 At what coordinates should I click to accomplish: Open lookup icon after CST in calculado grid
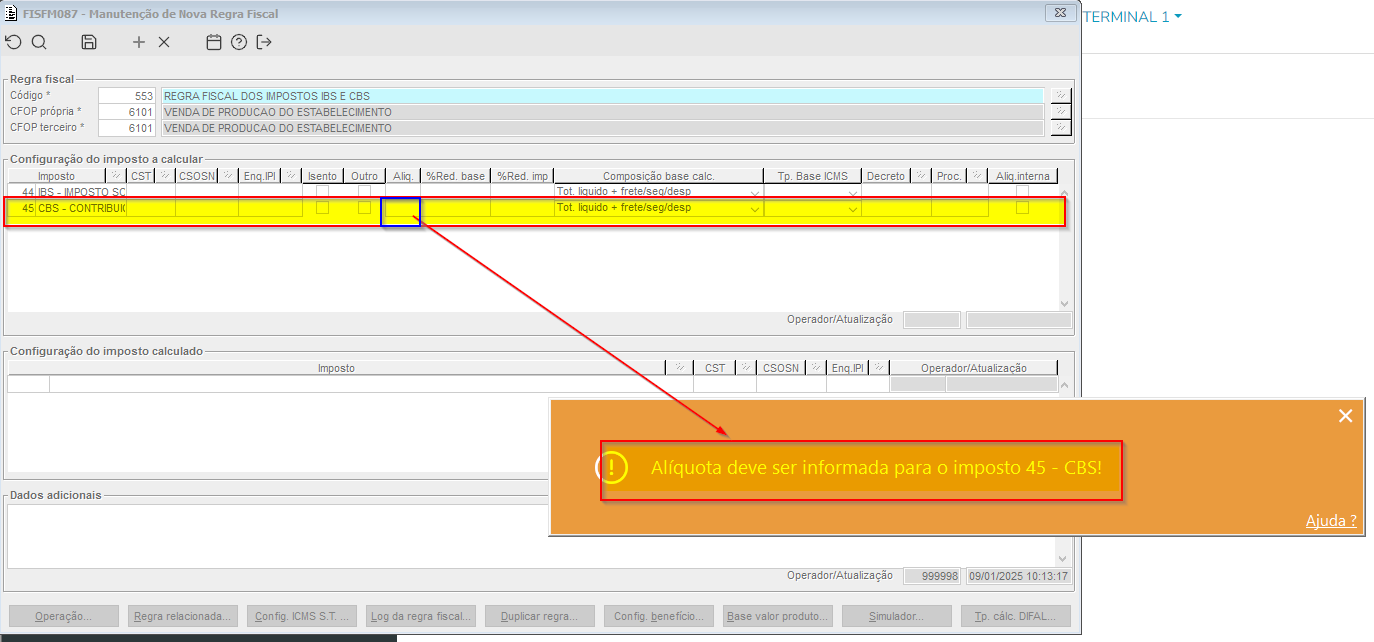(746, 368)
